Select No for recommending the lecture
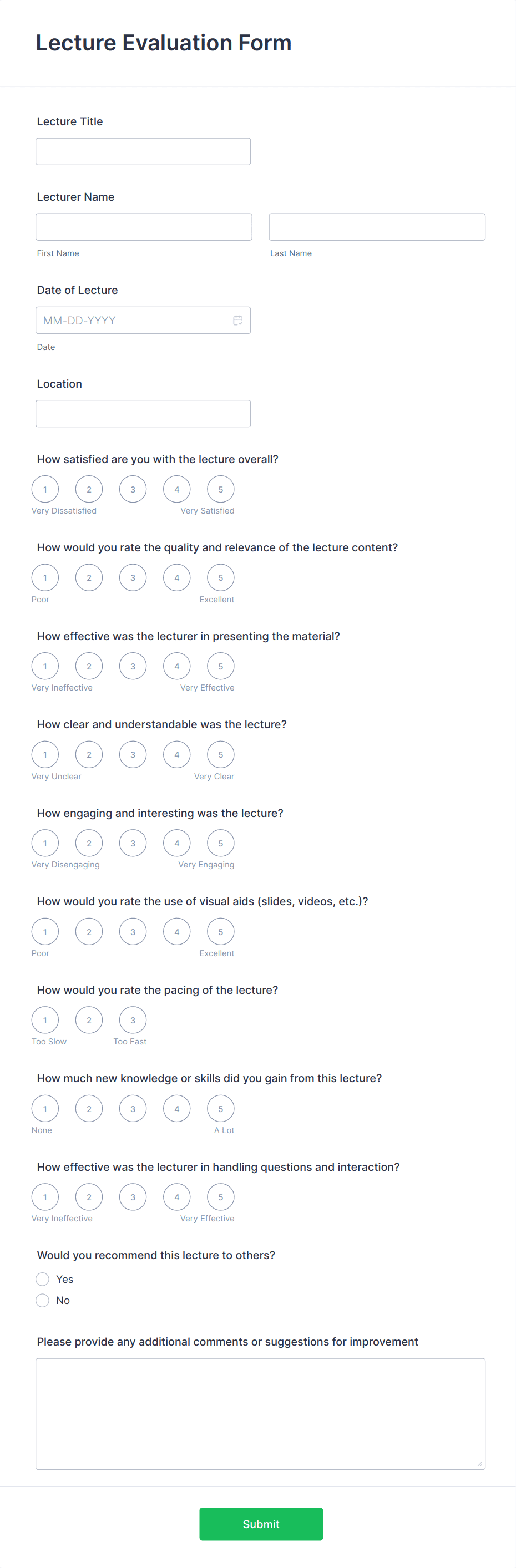This screenshot has height=1568, width=516. pyautogui.click(x=43, y=1300)
